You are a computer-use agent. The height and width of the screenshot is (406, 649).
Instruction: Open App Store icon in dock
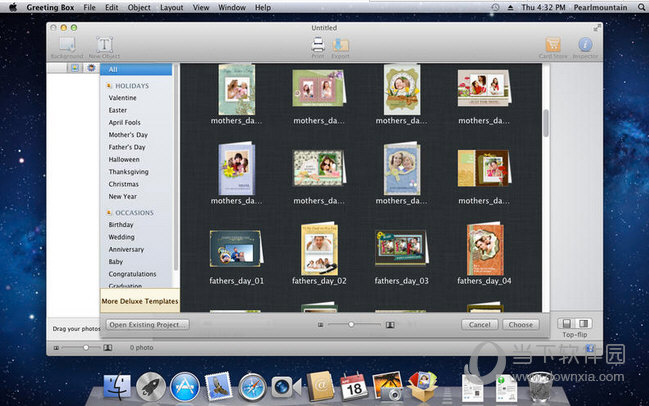[x=185, y=387]
